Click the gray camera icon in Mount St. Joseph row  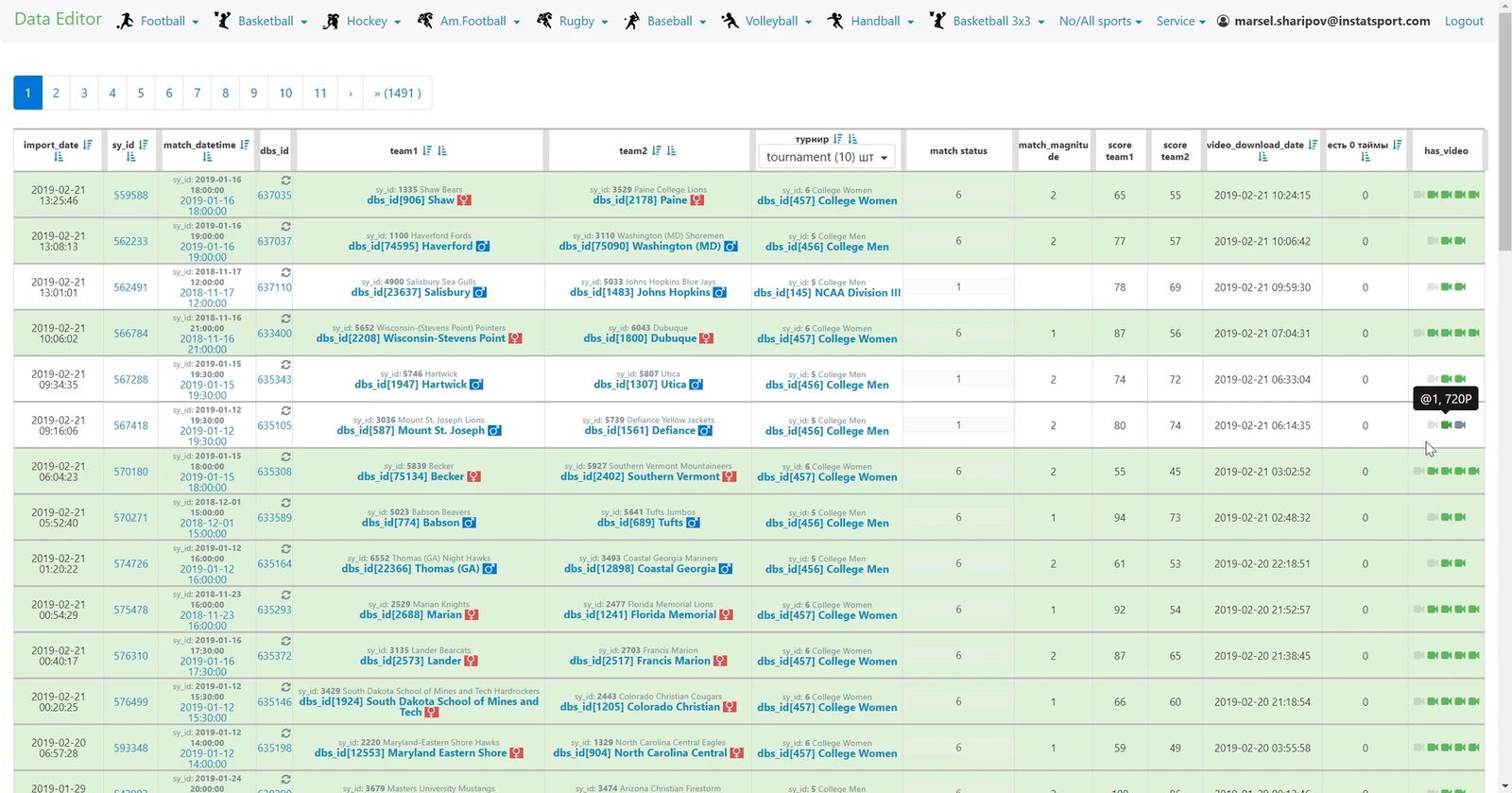pyautogui.click(x=1460, y=425)
